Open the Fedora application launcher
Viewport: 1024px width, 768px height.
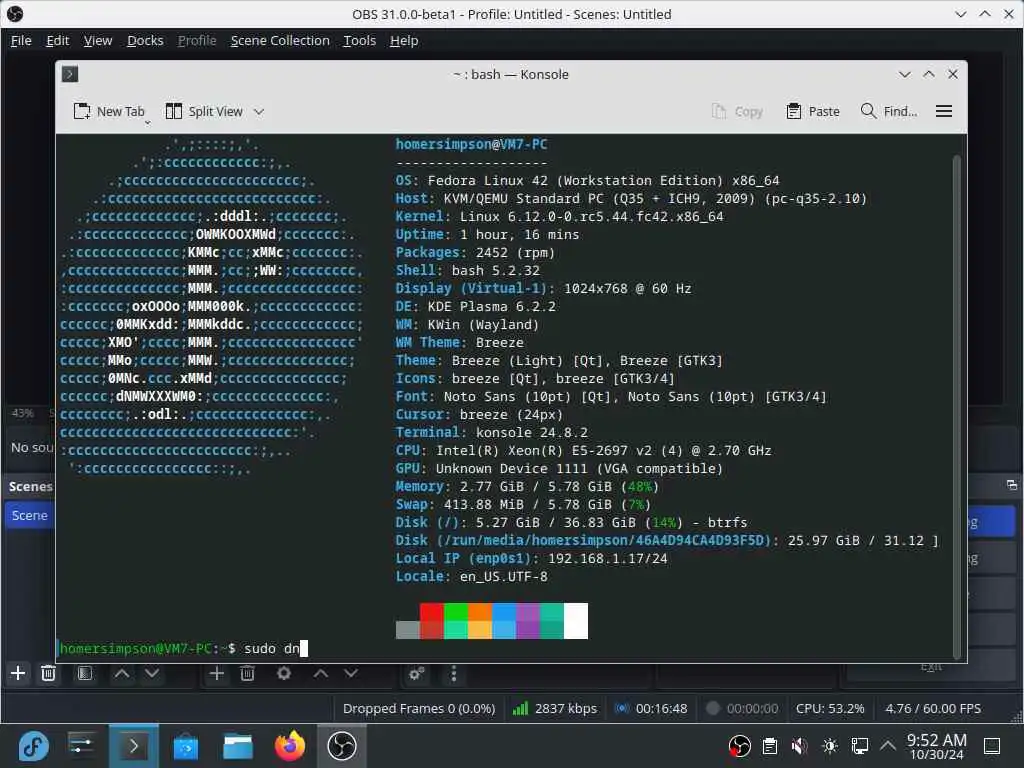tap(34, 746)
